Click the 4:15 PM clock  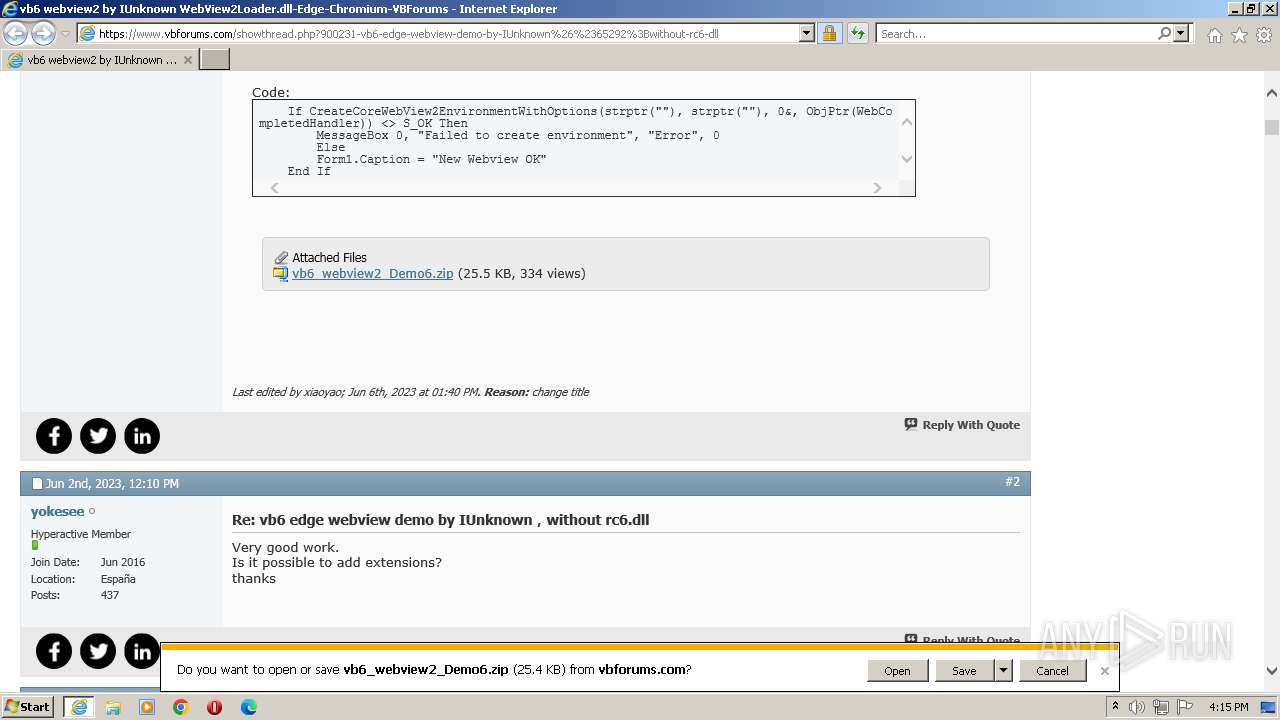pos(1228,707)
